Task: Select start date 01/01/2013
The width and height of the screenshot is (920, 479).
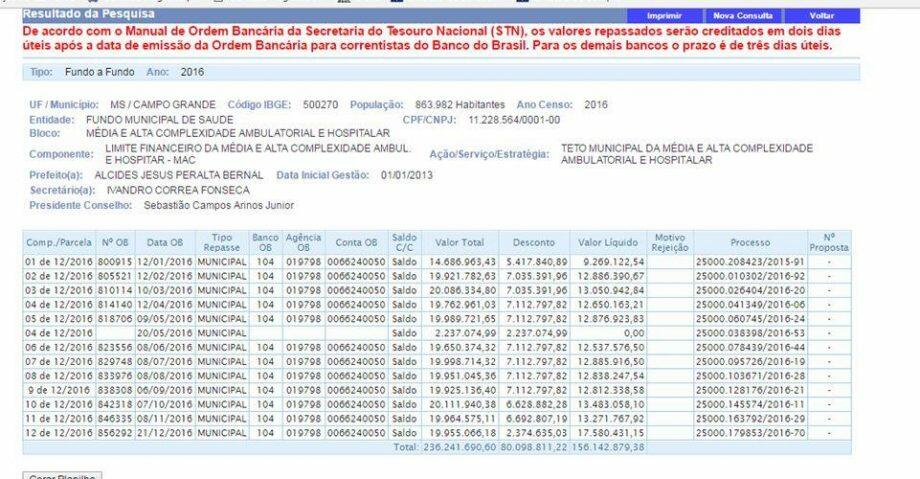Action: click(x=407, y=176)
